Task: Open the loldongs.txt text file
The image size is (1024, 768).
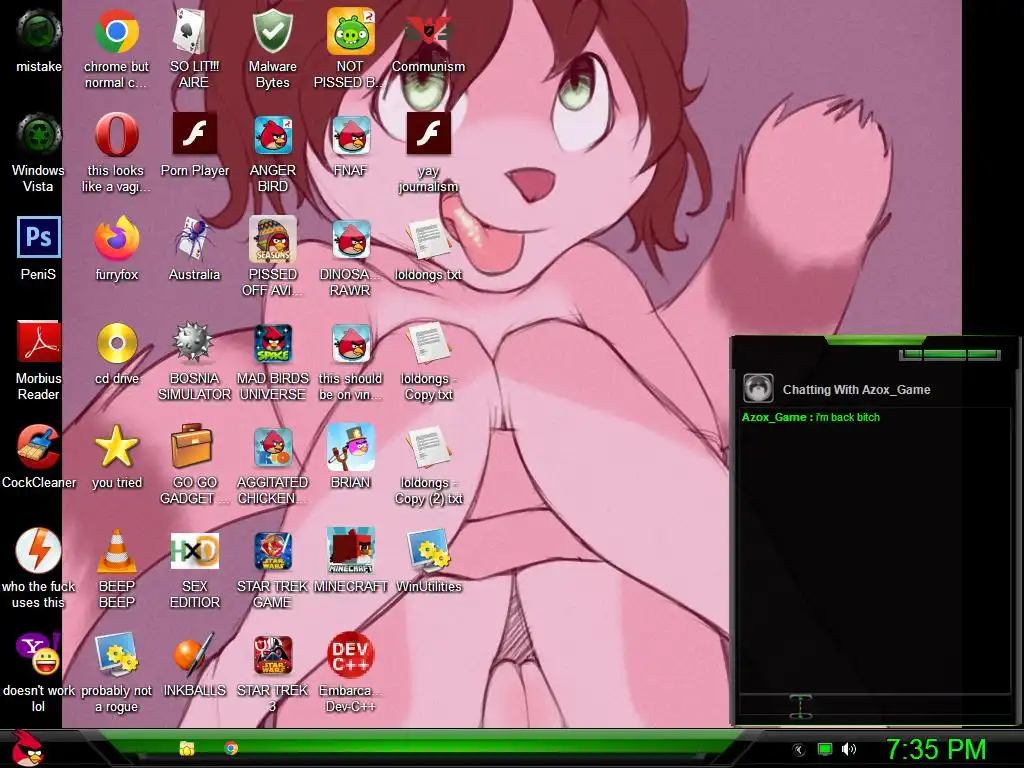Action: 428,238
